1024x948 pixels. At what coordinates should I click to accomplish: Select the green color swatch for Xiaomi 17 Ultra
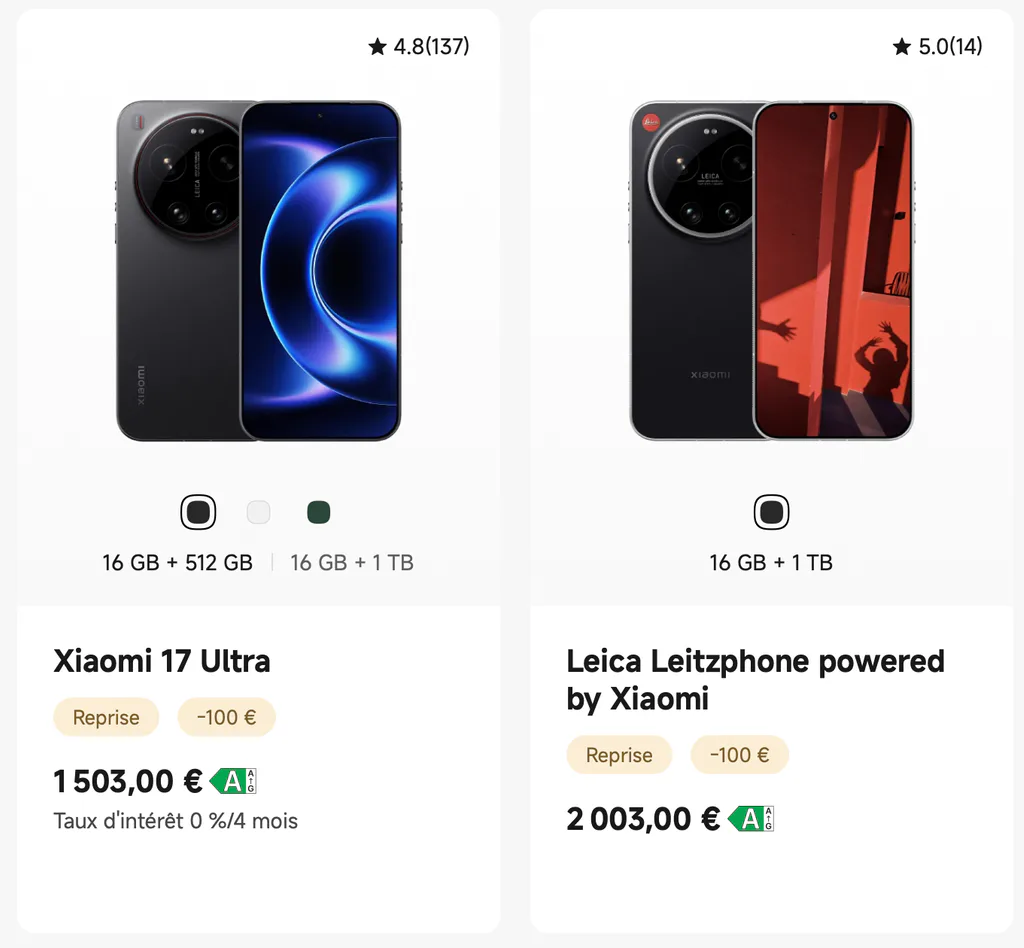(319, 513)
